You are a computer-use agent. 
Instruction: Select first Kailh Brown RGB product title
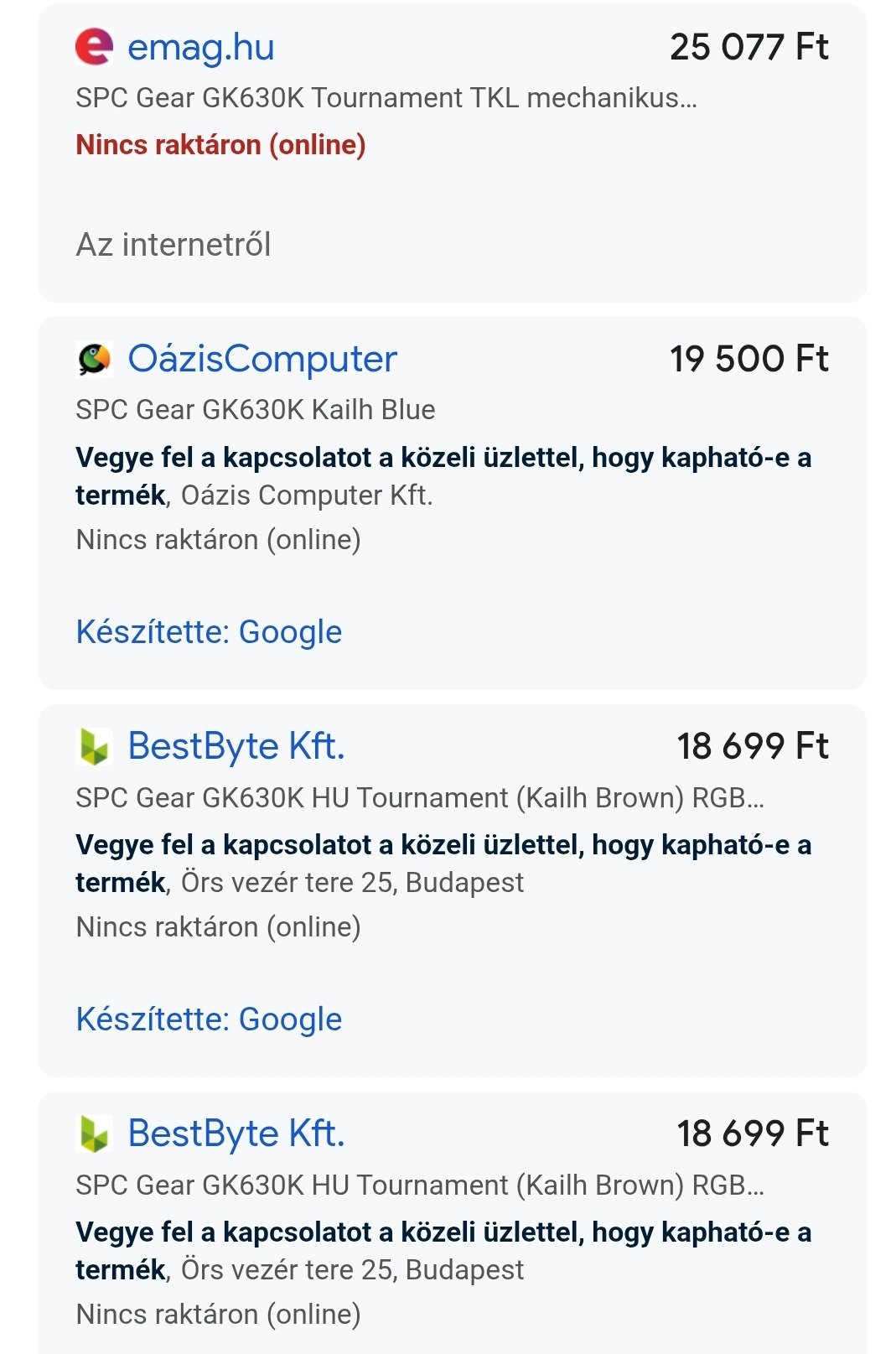tap(419, 797)
